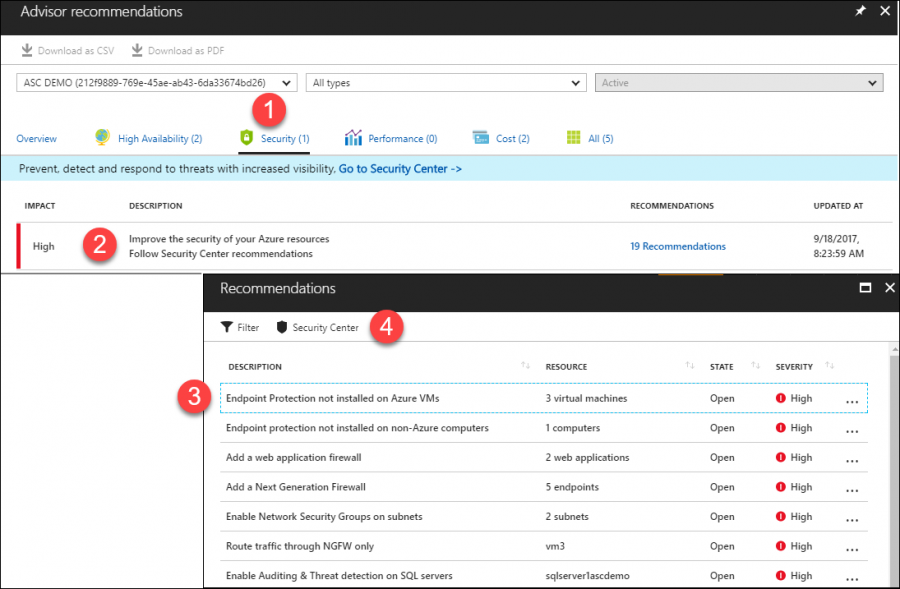Follow the Go to Security Center link
900x589 pixels.
pyautogui.click(x=400, y=169)
